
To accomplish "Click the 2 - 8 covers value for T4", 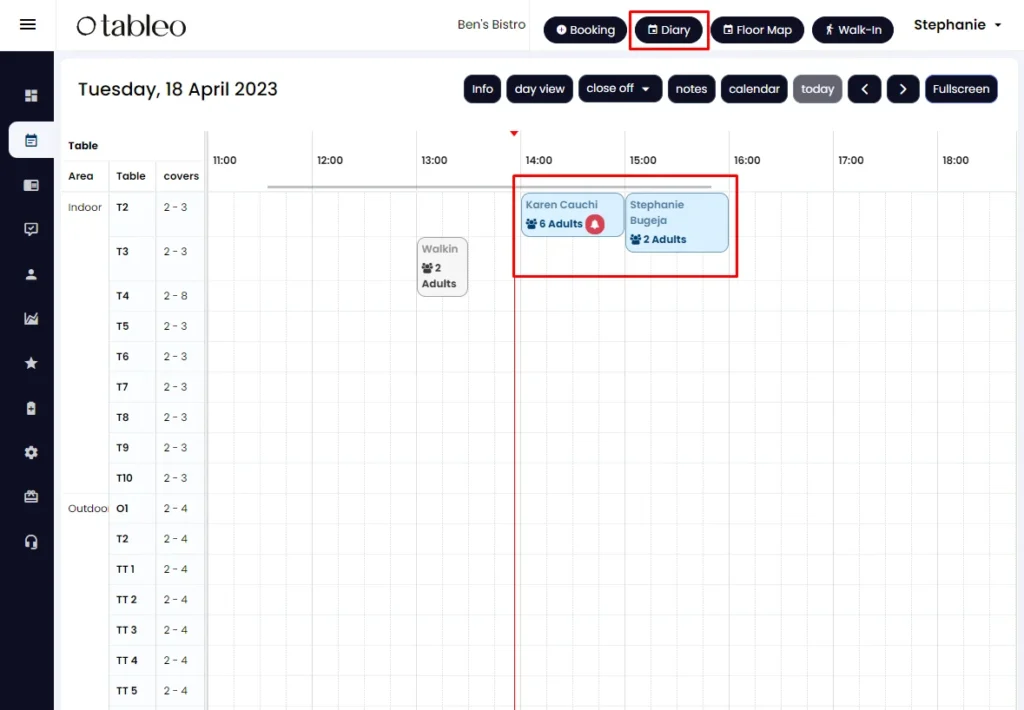I will pyautogui.click(x=175, y=296).
